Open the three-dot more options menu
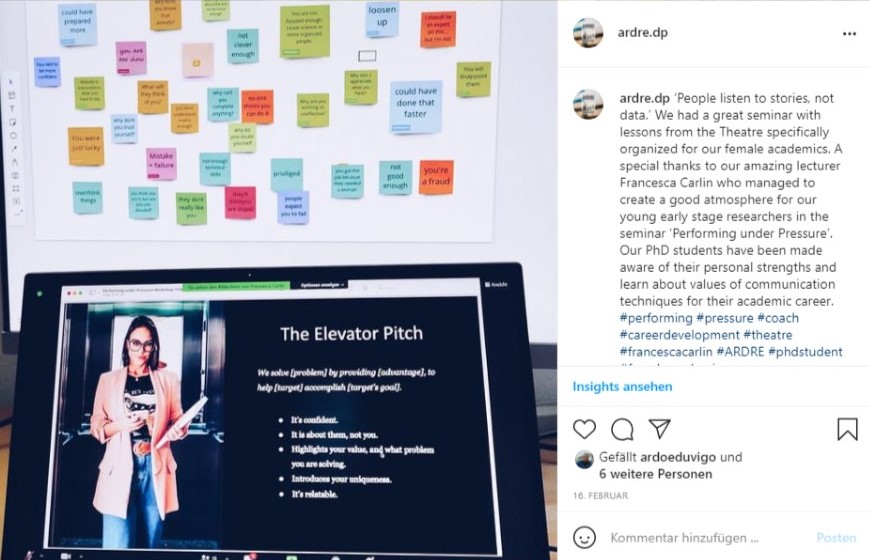Screen dimensions: 870x560 849,34
